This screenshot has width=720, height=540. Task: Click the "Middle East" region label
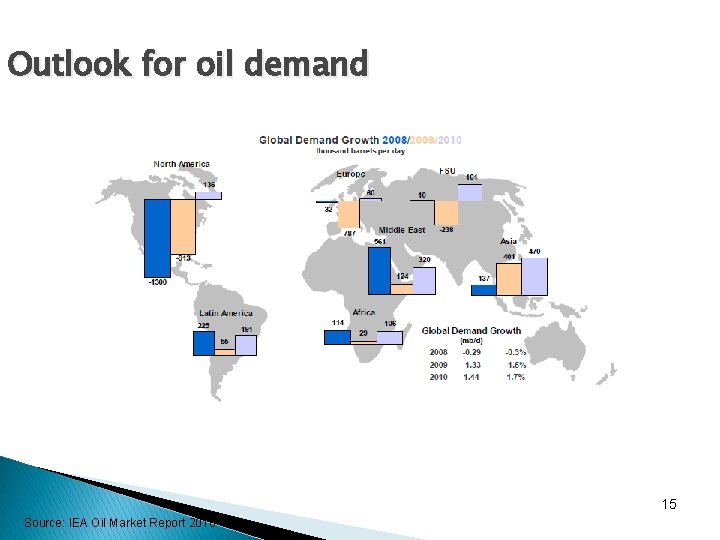point(402,230)
